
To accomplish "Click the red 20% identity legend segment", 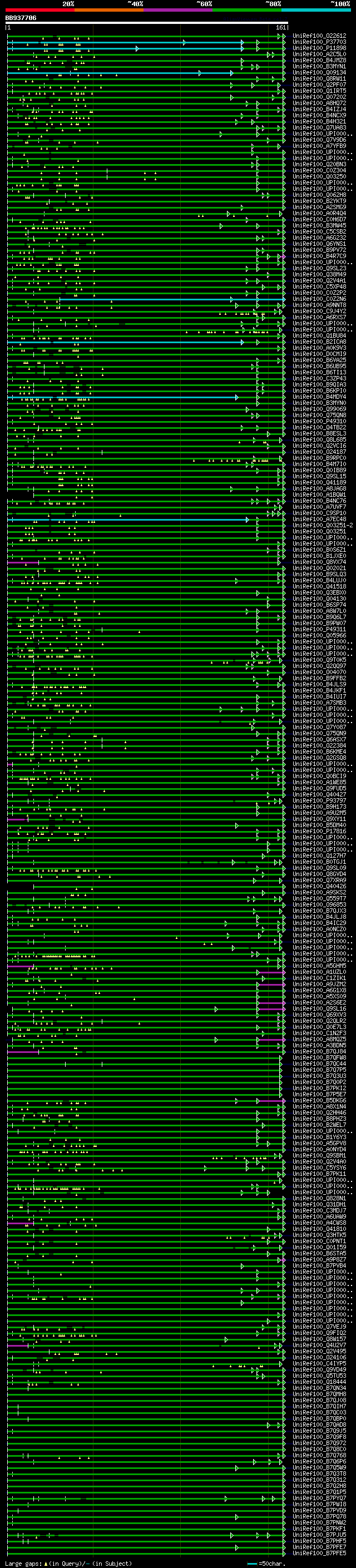I will (x=39, y=10).
